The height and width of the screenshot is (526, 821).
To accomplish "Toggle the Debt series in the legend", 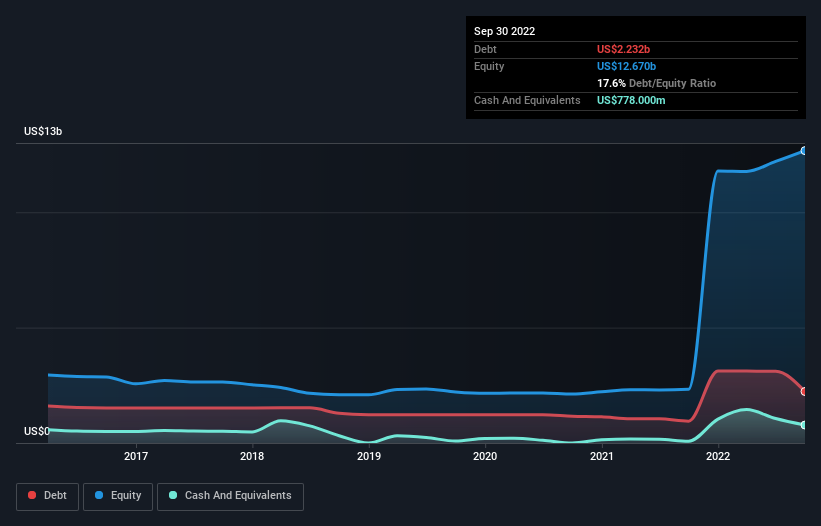I will pos(48,496).
